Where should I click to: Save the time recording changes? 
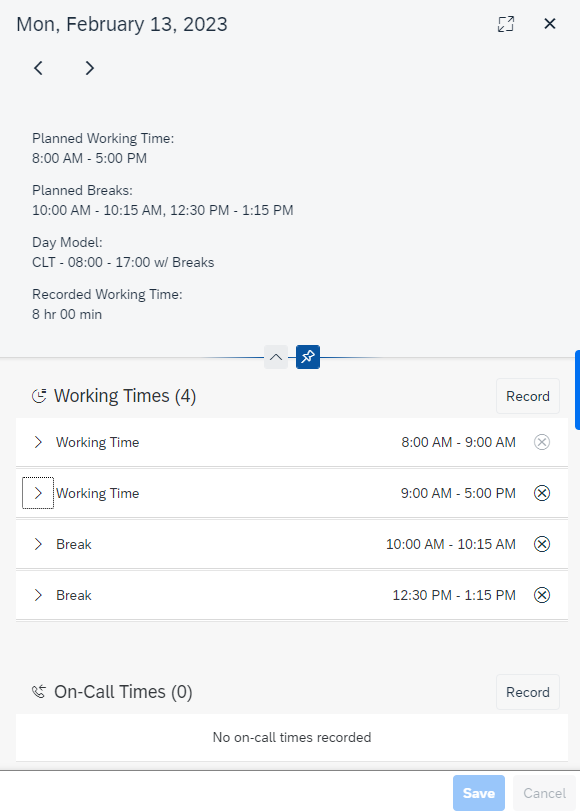point(478,793)
